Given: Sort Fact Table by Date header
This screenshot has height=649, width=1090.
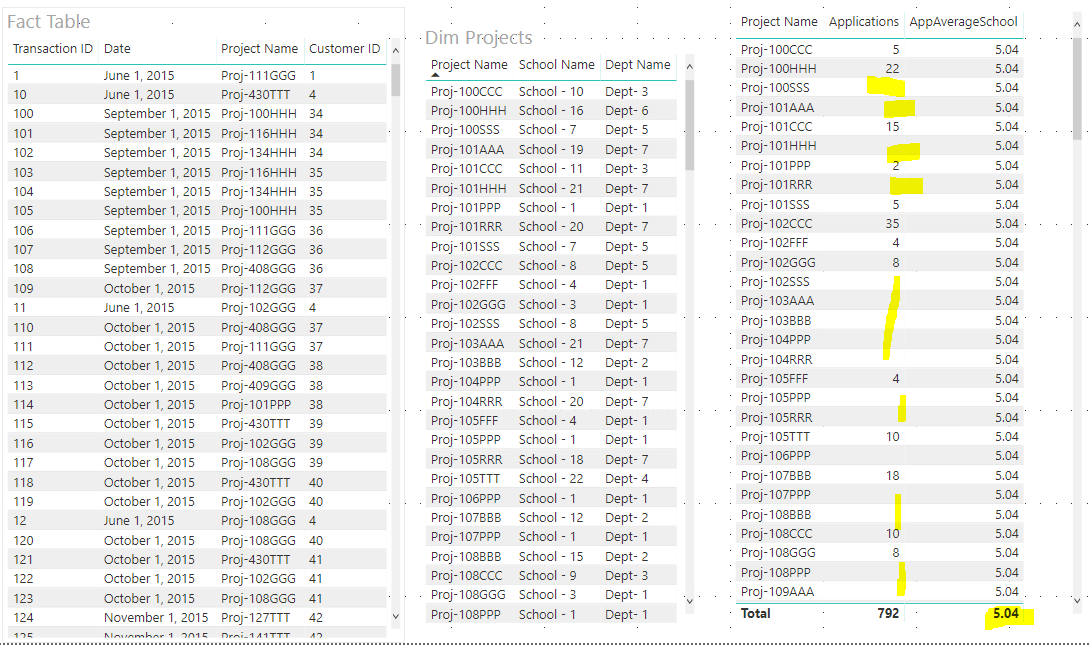Looking at the screenshot, I should point(117,49).
